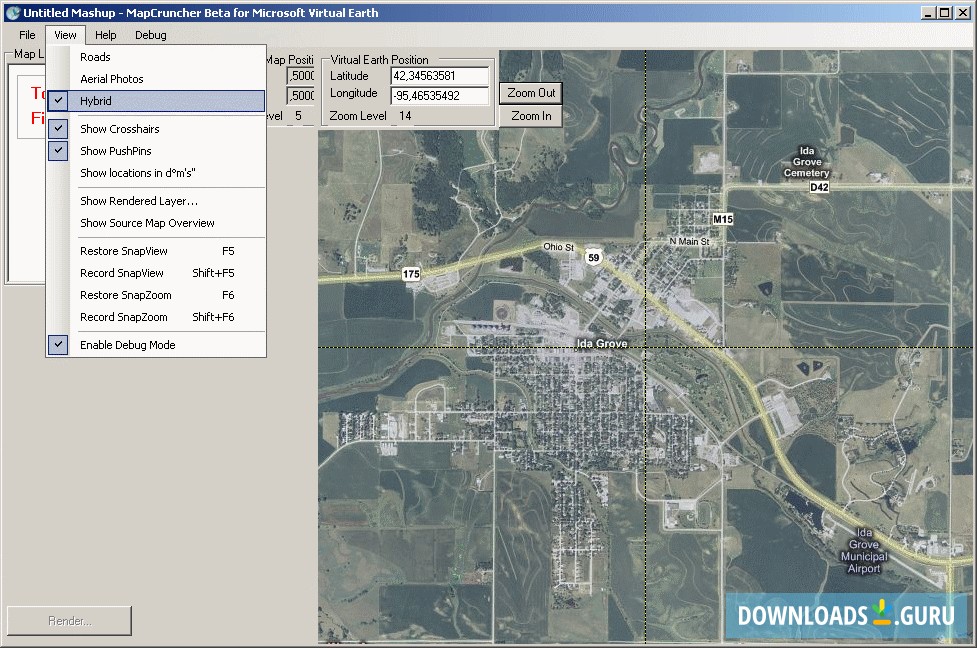Select the Hybrid map view mode
Screen dimensions: 977x648
coord(99,100)
